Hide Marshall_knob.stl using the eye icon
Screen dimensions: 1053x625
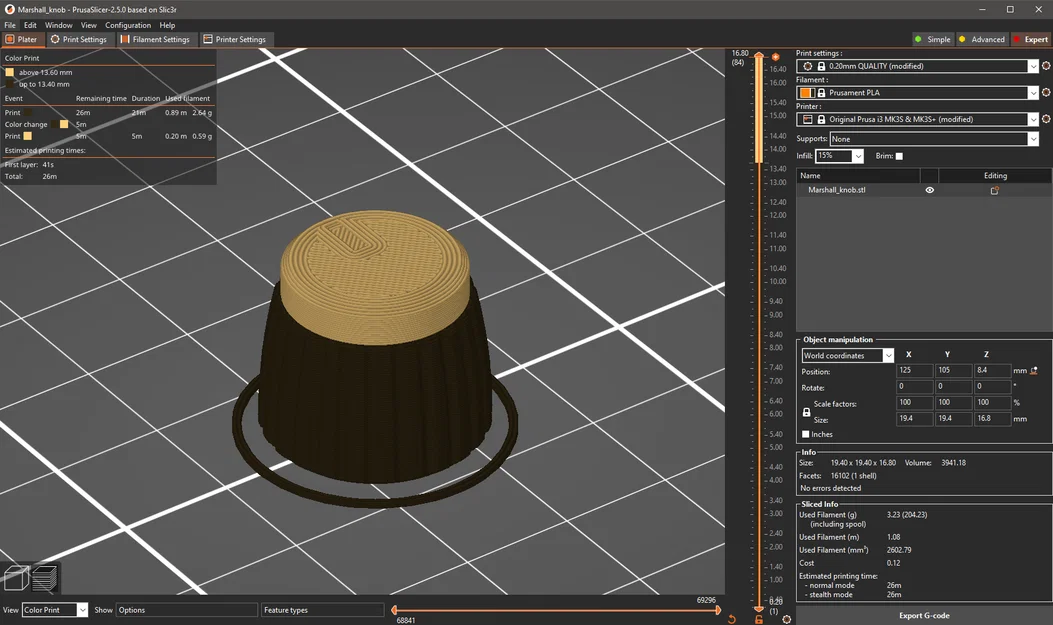pos(930,190)
